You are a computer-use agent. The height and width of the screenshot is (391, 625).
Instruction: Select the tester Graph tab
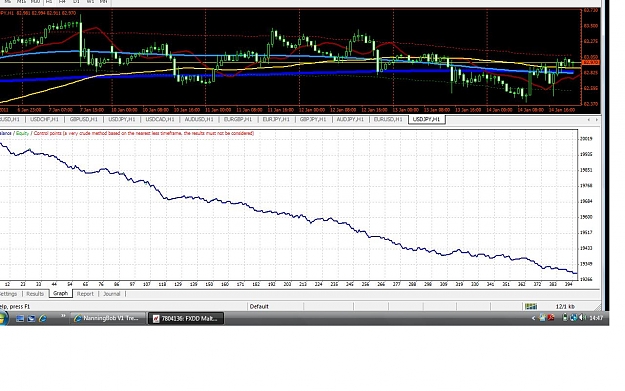(61, 293)
